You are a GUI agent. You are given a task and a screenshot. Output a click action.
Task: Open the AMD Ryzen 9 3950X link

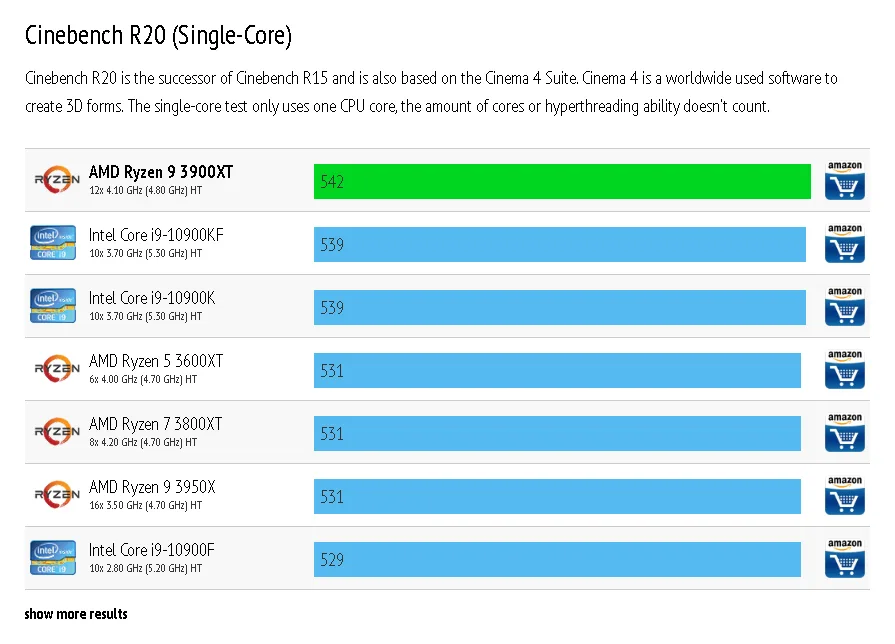[152, 487]
